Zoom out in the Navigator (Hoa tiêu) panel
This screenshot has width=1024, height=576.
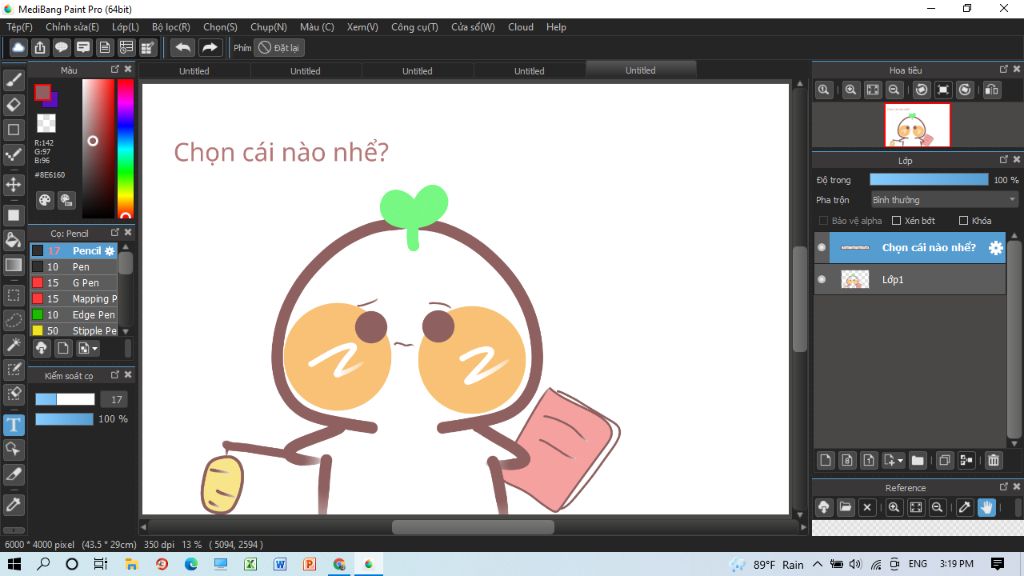(894, 90)
